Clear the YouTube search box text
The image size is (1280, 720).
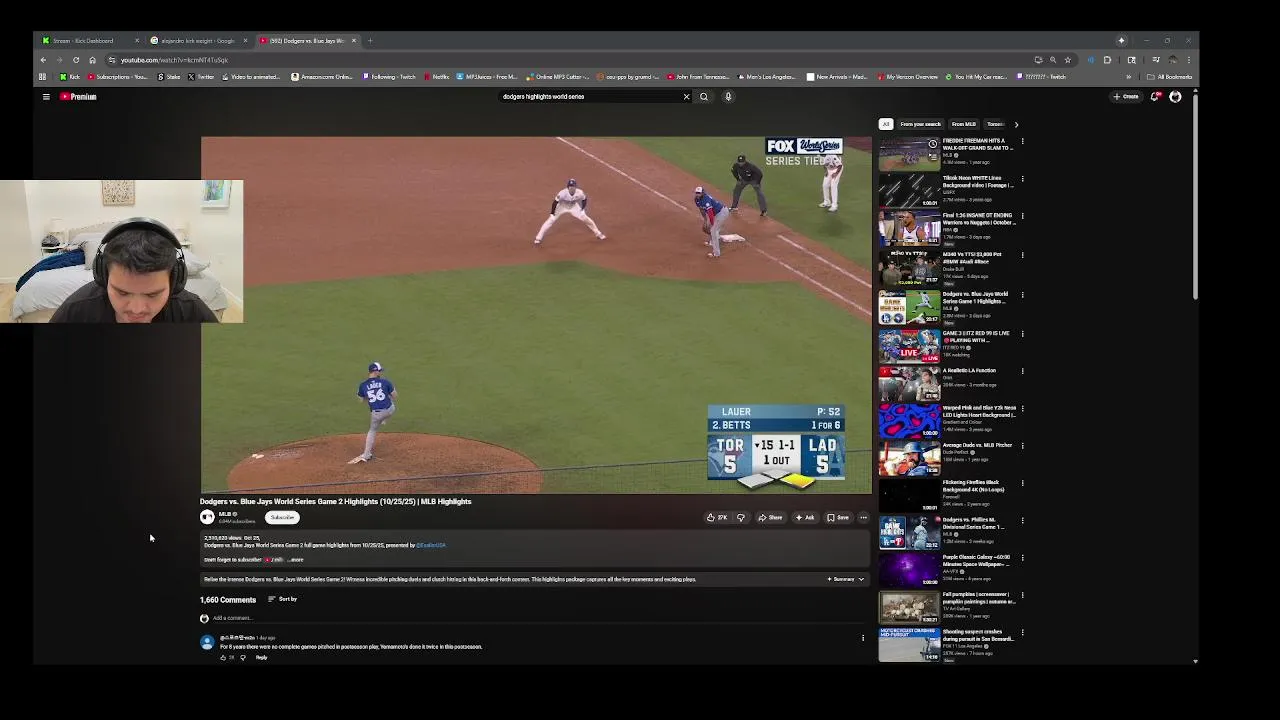tap(686, 97)
